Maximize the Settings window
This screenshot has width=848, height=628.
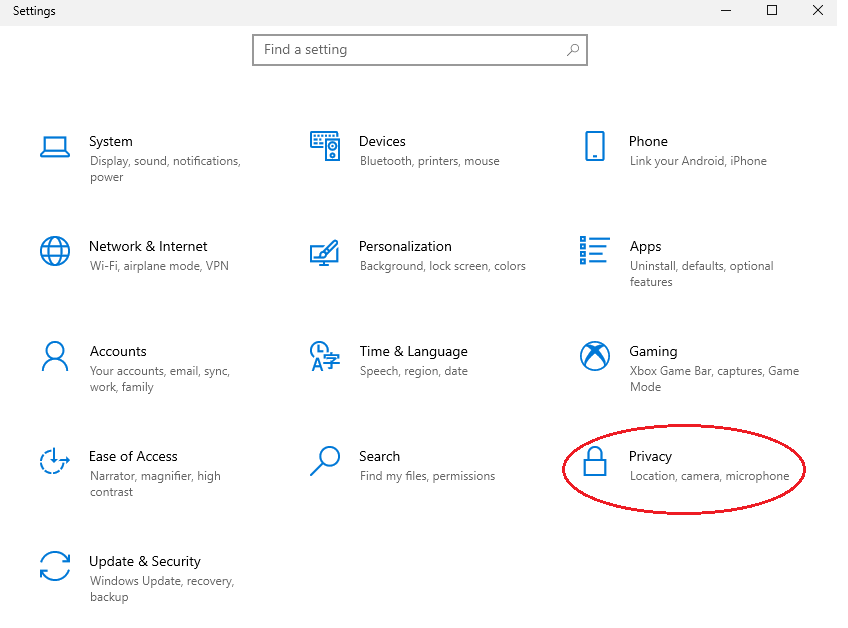(x=772, y=11)
